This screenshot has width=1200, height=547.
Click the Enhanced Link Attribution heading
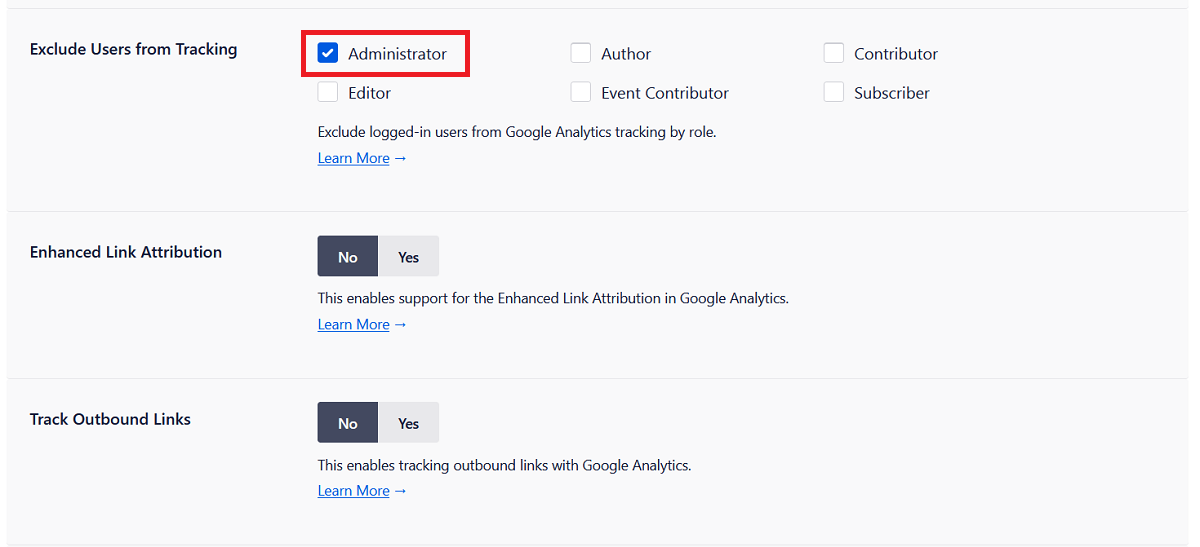126,252
